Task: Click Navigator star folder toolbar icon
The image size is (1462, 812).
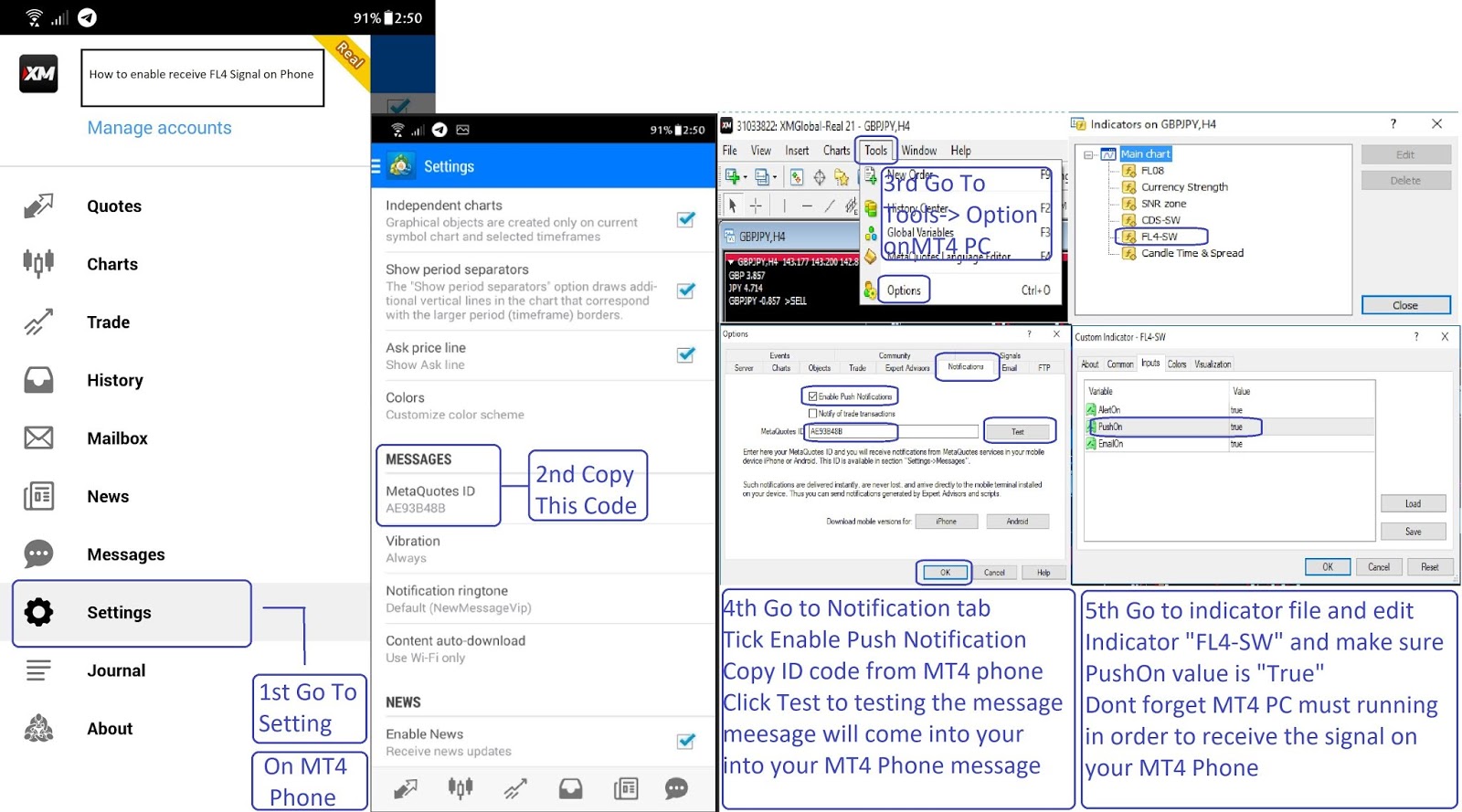Action: tap(842, 176)
